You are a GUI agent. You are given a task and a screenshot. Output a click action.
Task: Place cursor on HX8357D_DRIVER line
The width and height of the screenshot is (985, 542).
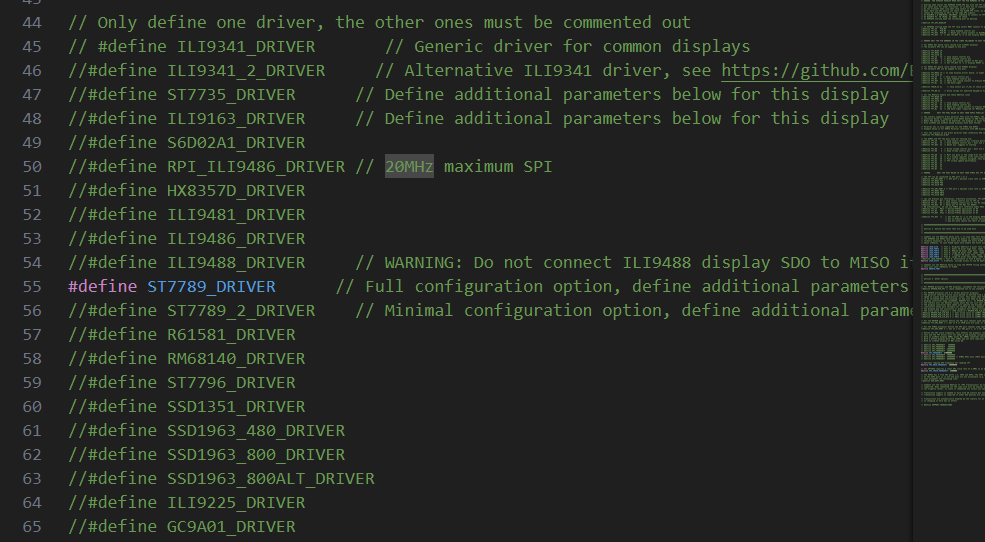coord(236,190)
